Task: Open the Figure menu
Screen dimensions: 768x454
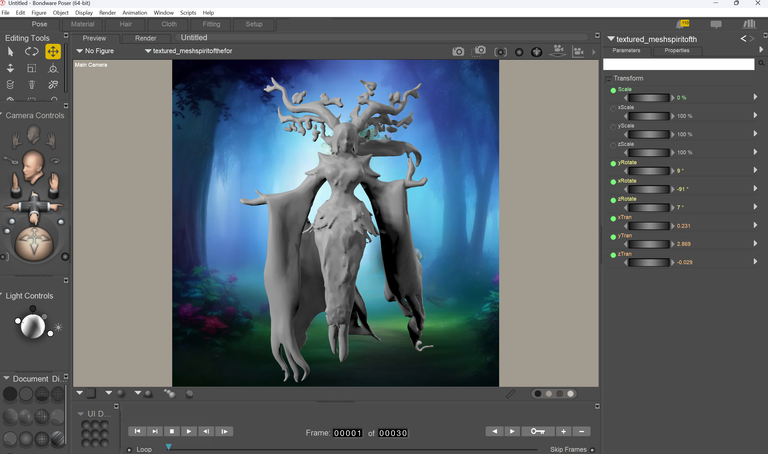Action: point(39,13)
